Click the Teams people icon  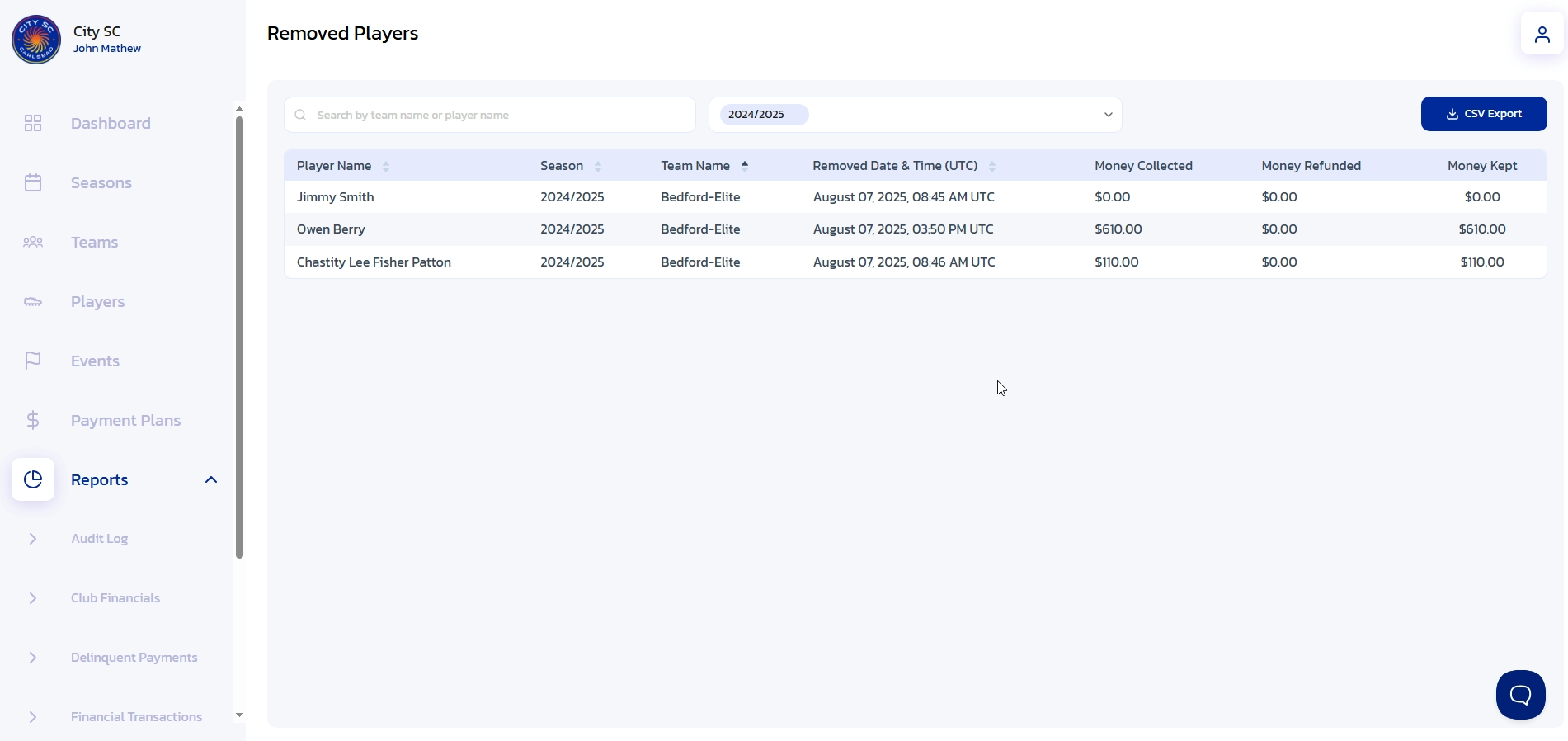[x=33, y=242]
